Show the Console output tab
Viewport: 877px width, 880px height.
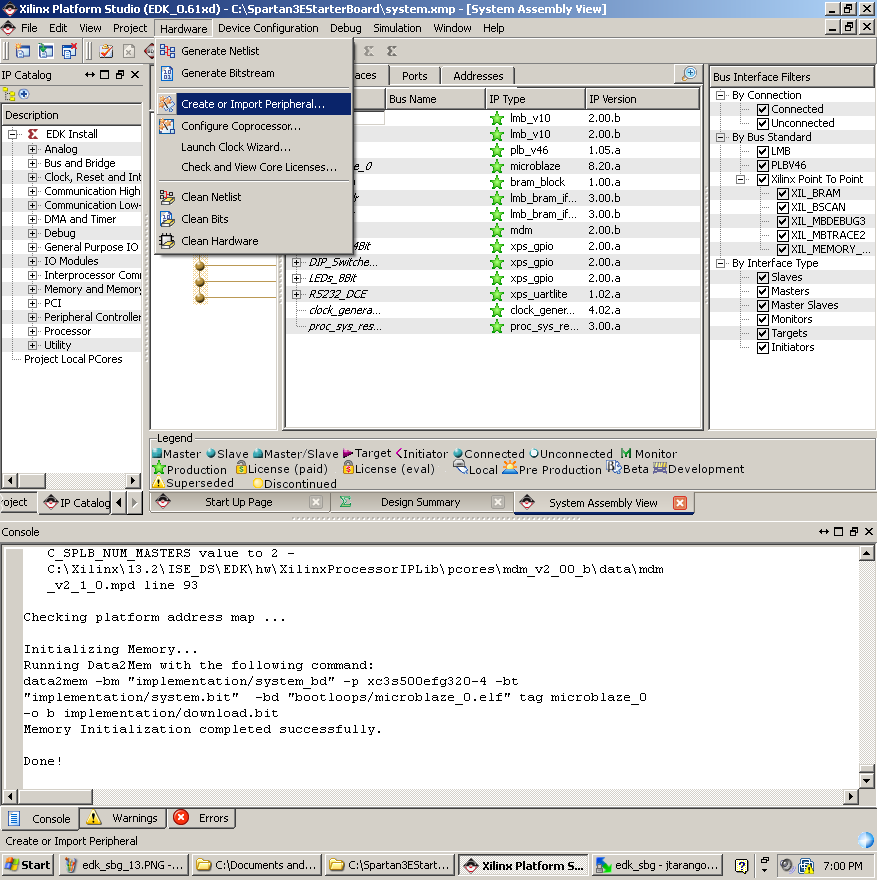pyautogui.click(x=41, y=818)
